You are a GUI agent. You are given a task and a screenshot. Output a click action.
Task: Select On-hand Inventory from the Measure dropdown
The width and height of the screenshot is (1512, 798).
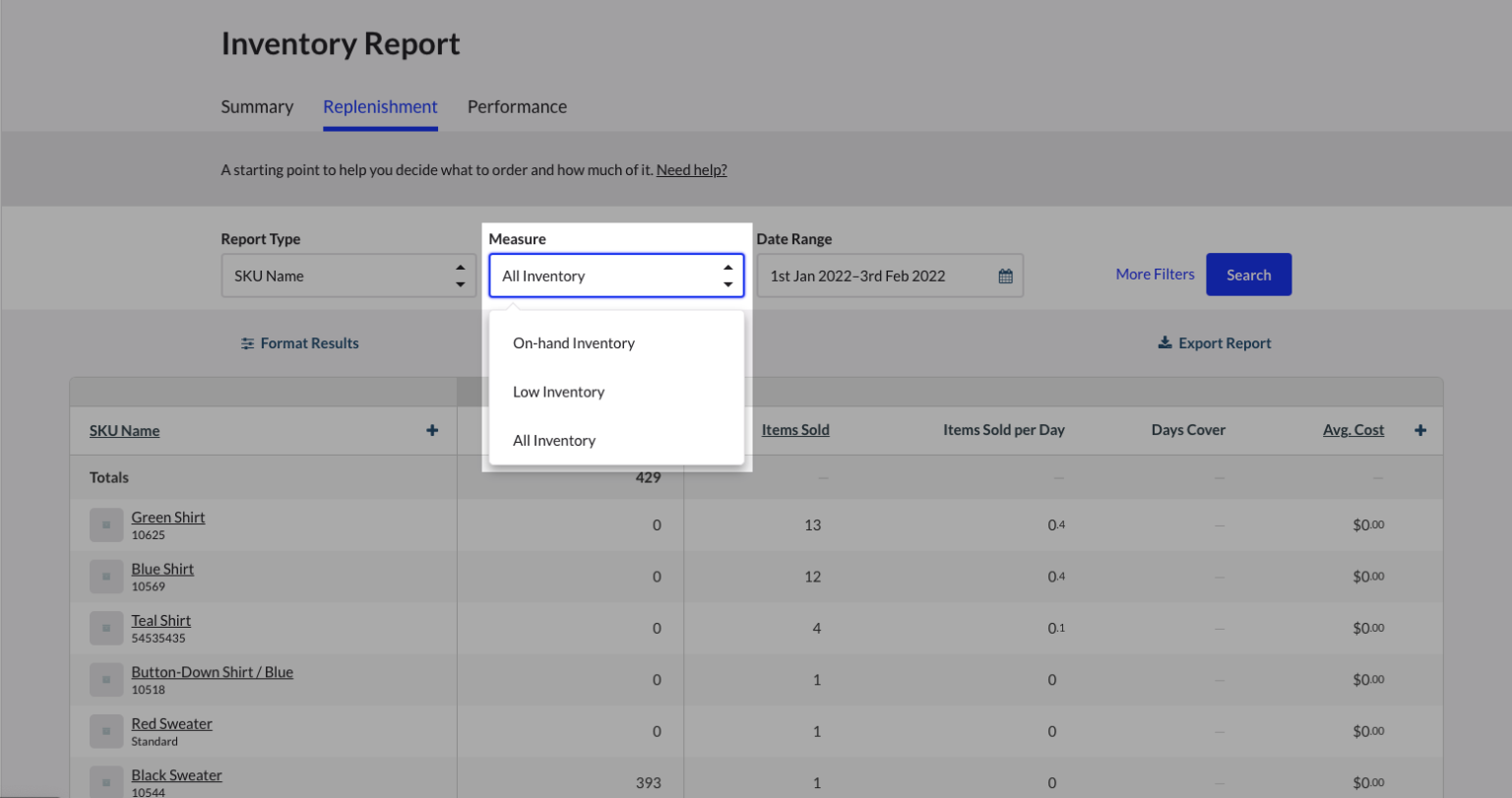point(573,342)
